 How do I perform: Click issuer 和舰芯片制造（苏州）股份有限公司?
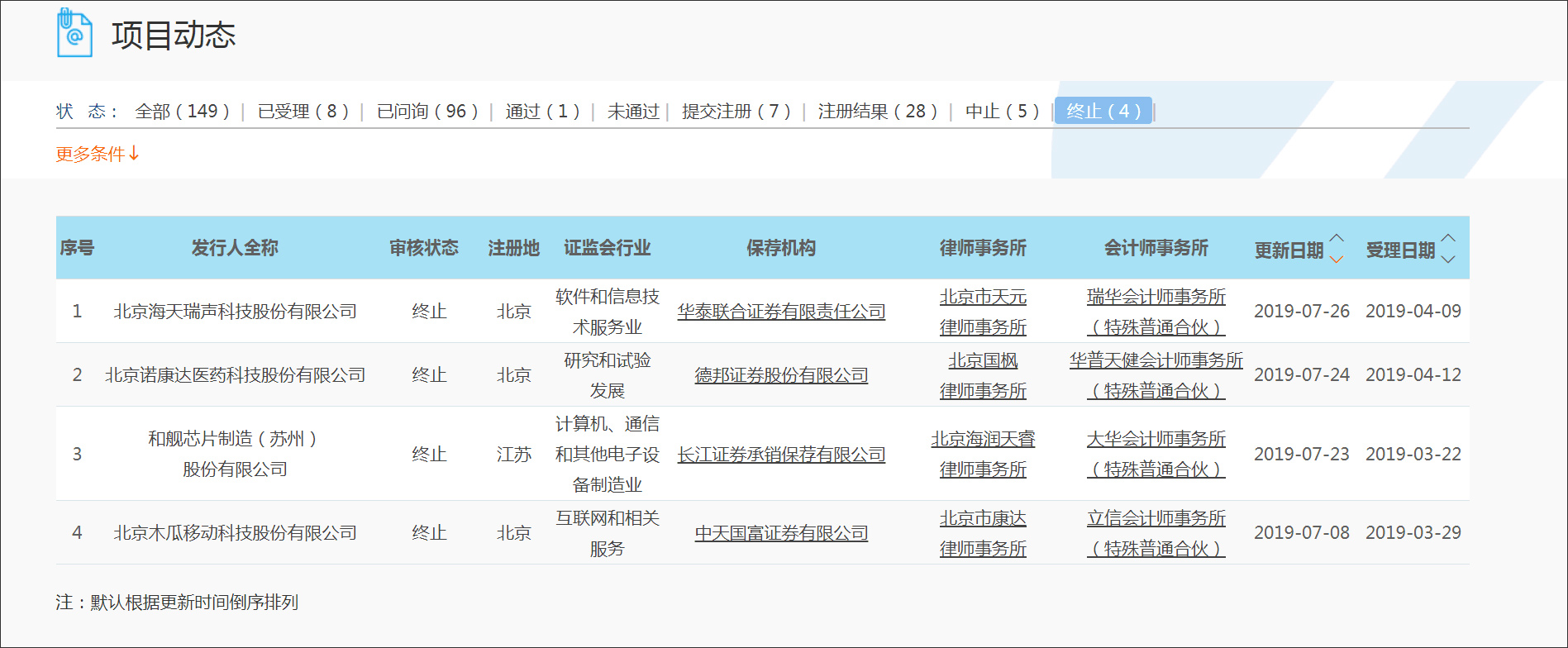(235, 454)
